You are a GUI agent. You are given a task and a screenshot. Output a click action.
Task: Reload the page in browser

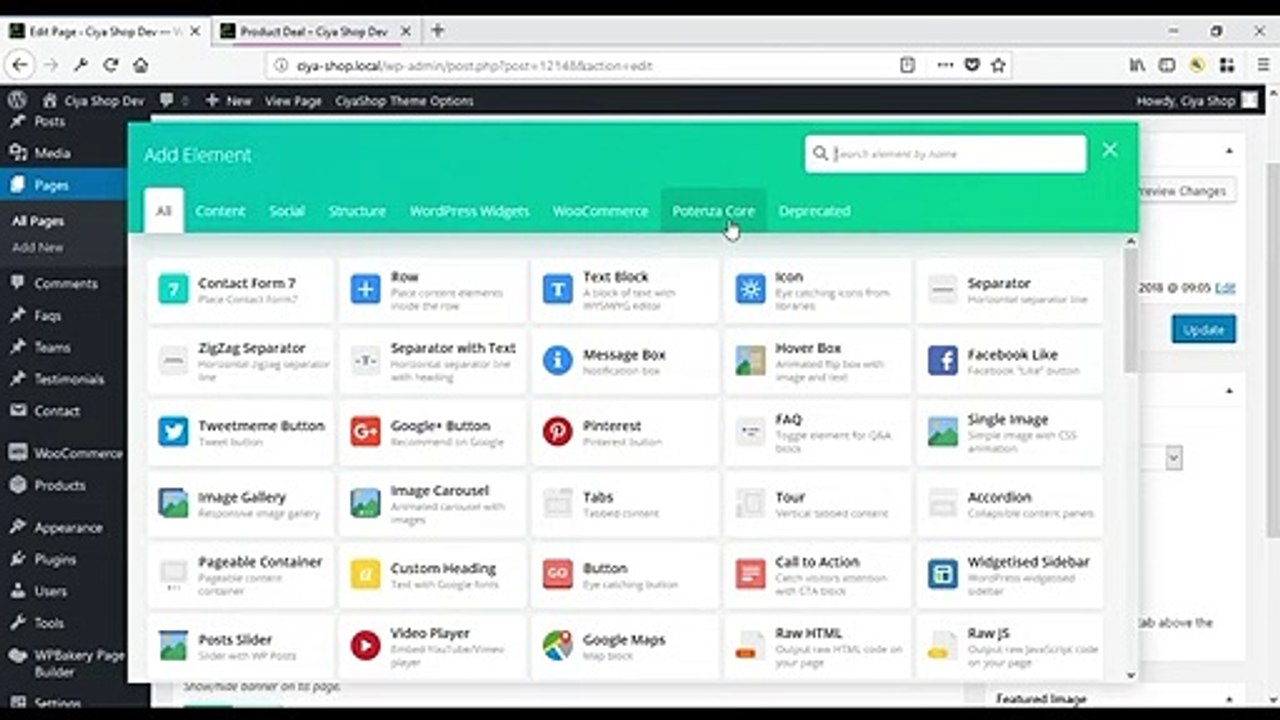[110, 65]
